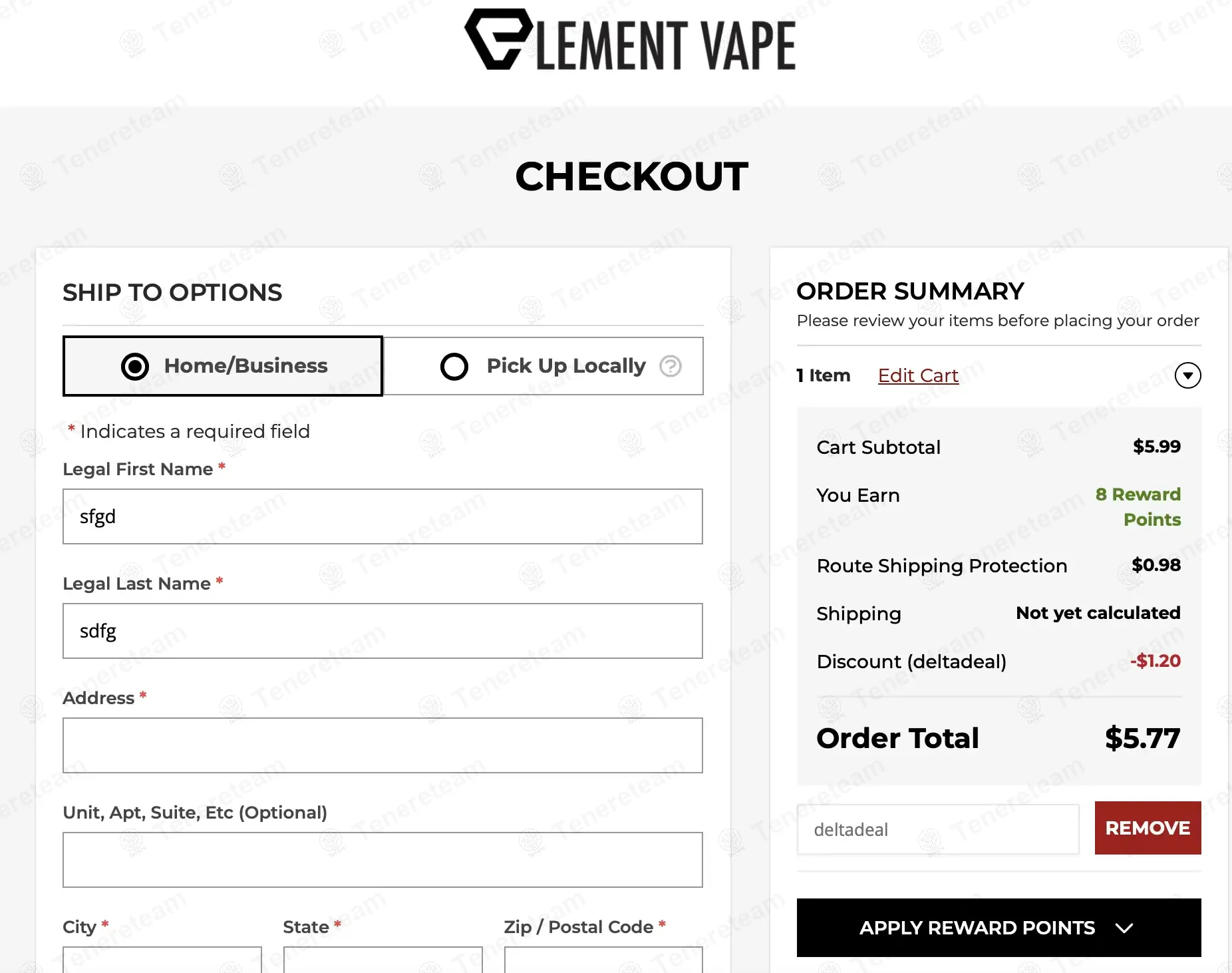Click the Address input field

pyautogui.click(x=383, y=745)
